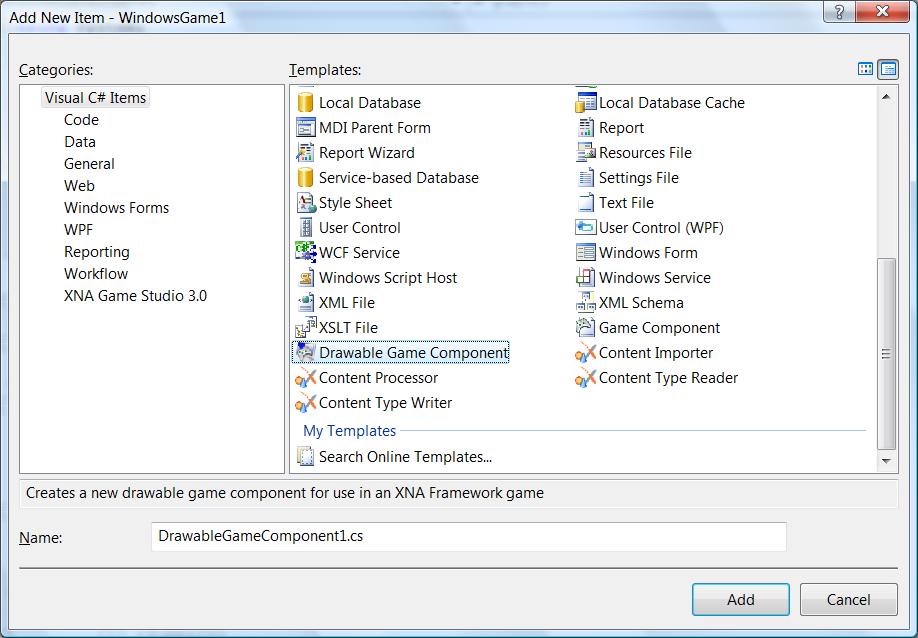
Task: Click the Local Database template icon
Action: [x=305, y=102]
